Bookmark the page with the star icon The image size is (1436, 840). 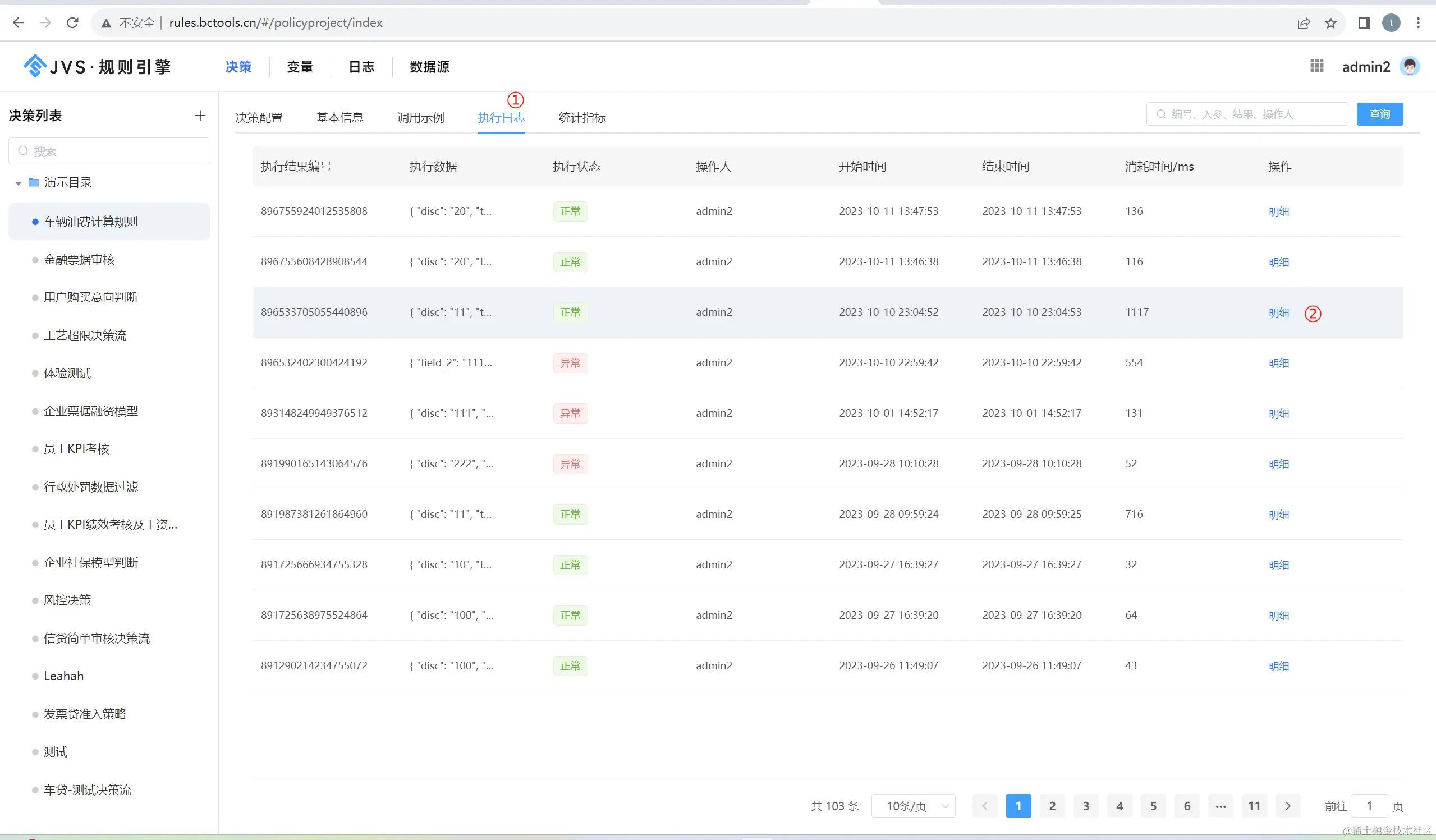click(1331, 23)
